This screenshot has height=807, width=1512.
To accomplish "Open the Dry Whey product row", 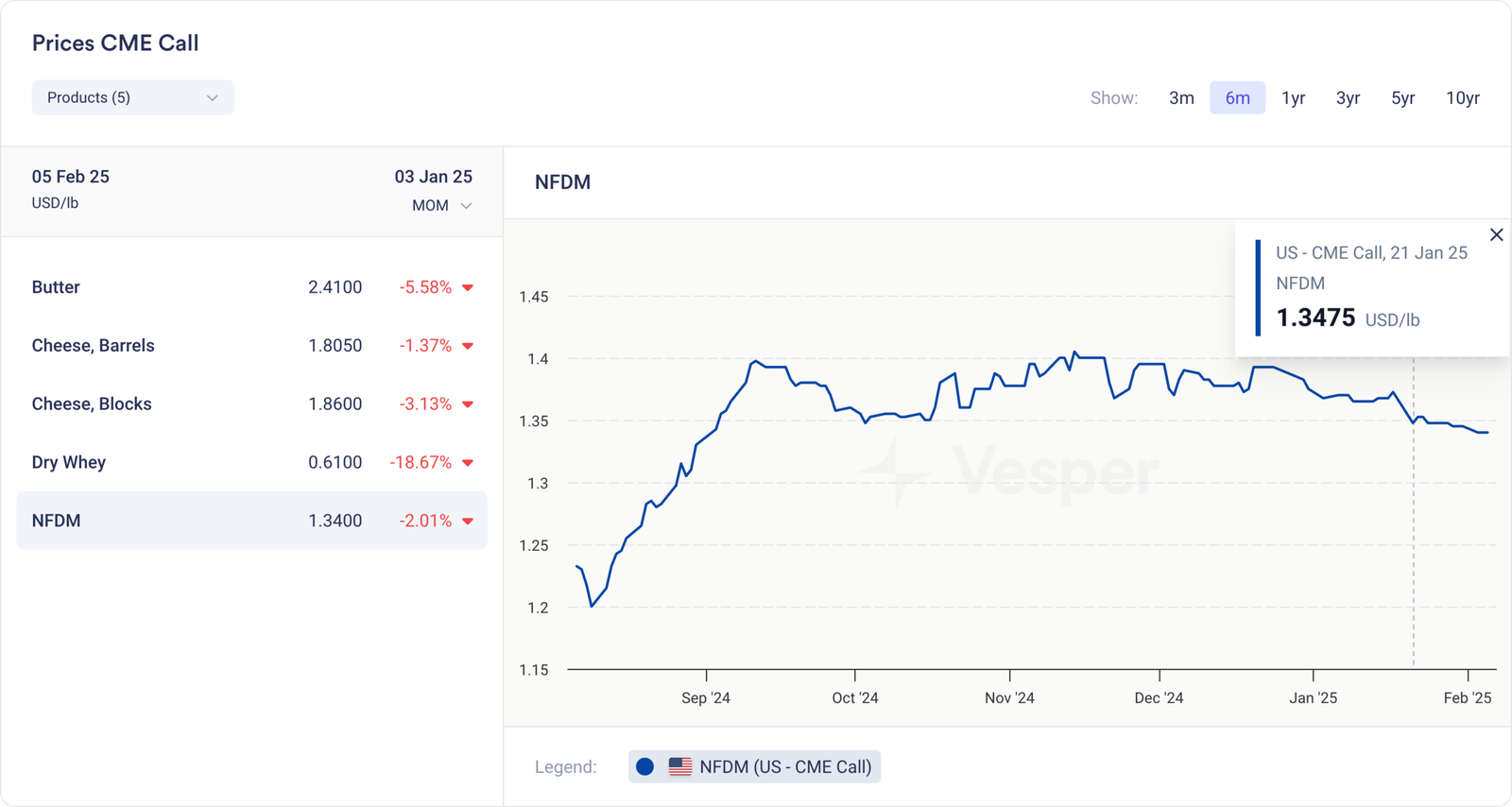I will tap(251, 462).
